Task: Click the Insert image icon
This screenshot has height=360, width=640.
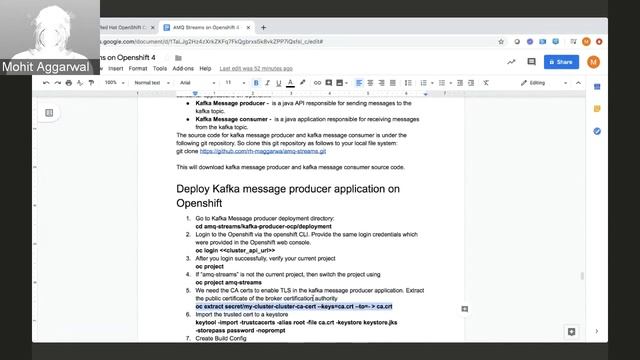Action: tap(340, 83)
